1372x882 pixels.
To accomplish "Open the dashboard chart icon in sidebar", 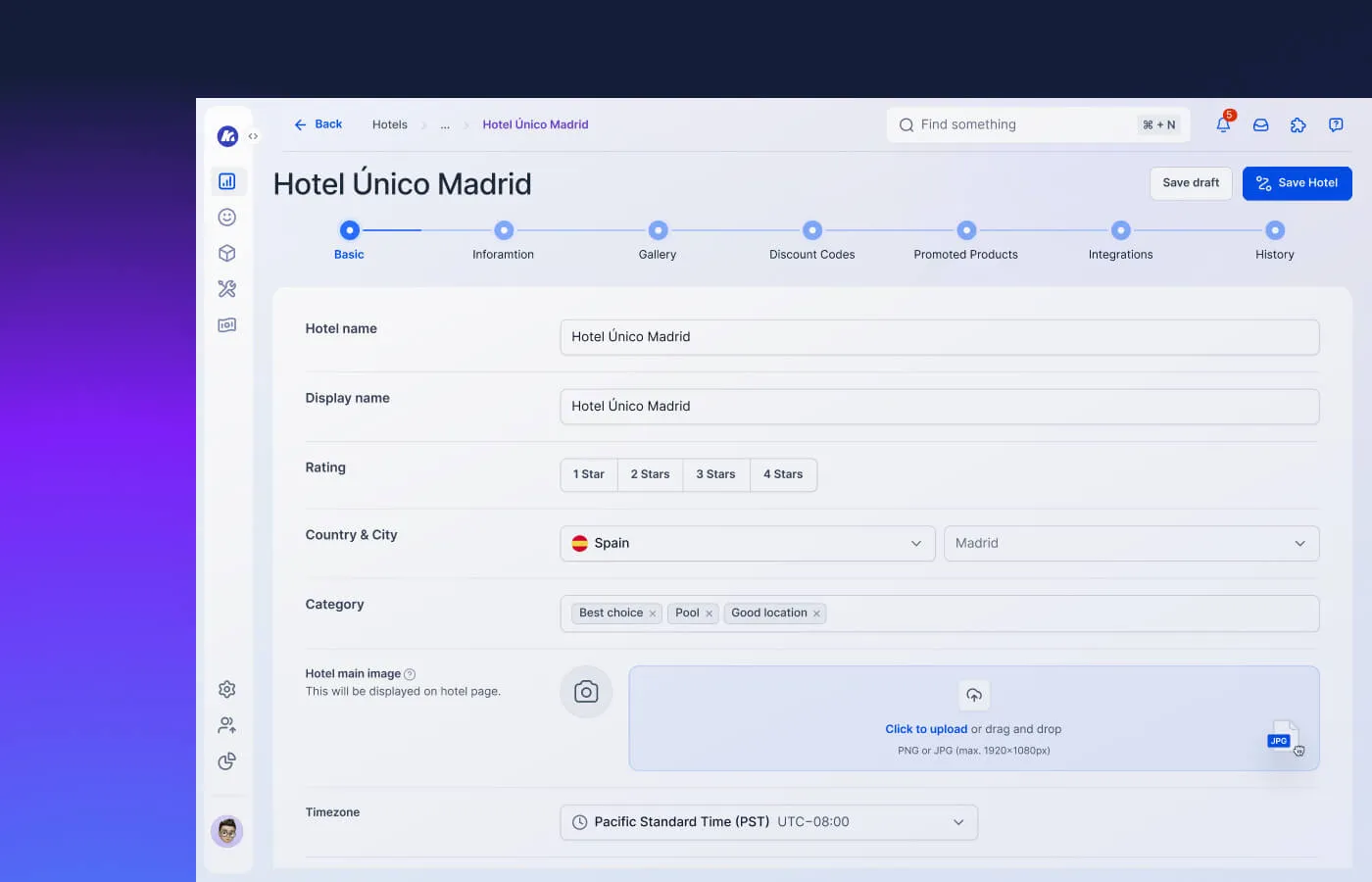I will pos(227,181).
